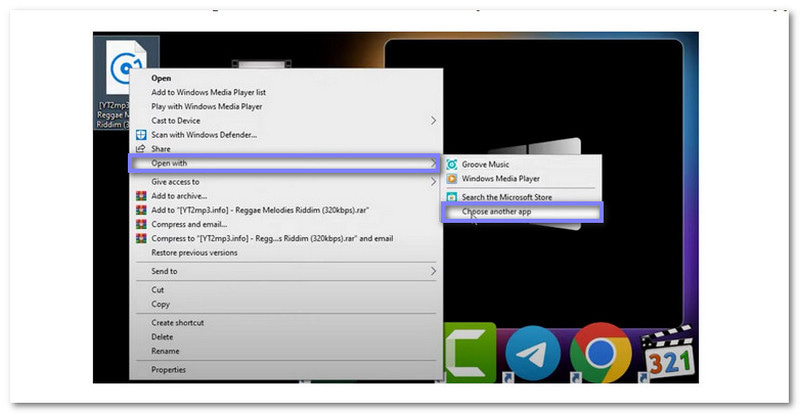Click the Windows Media Player icon
This screenshot has height=414, width=800.
tap(452, 179)
